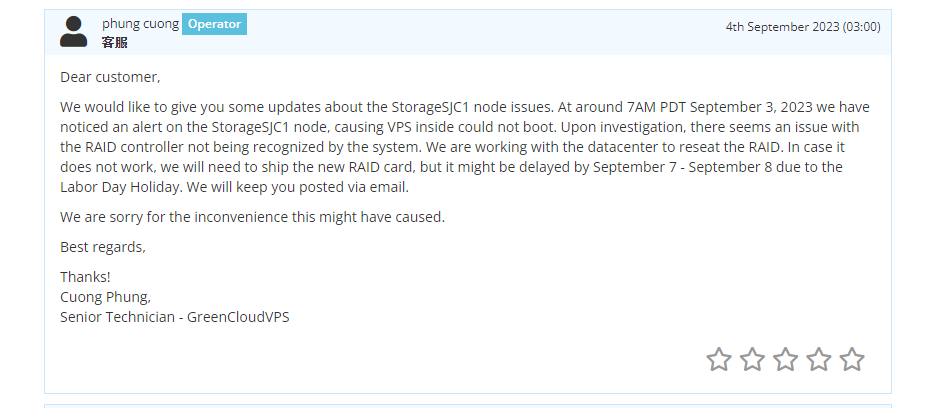Select the fourth rating star

[x=818, y=359]
